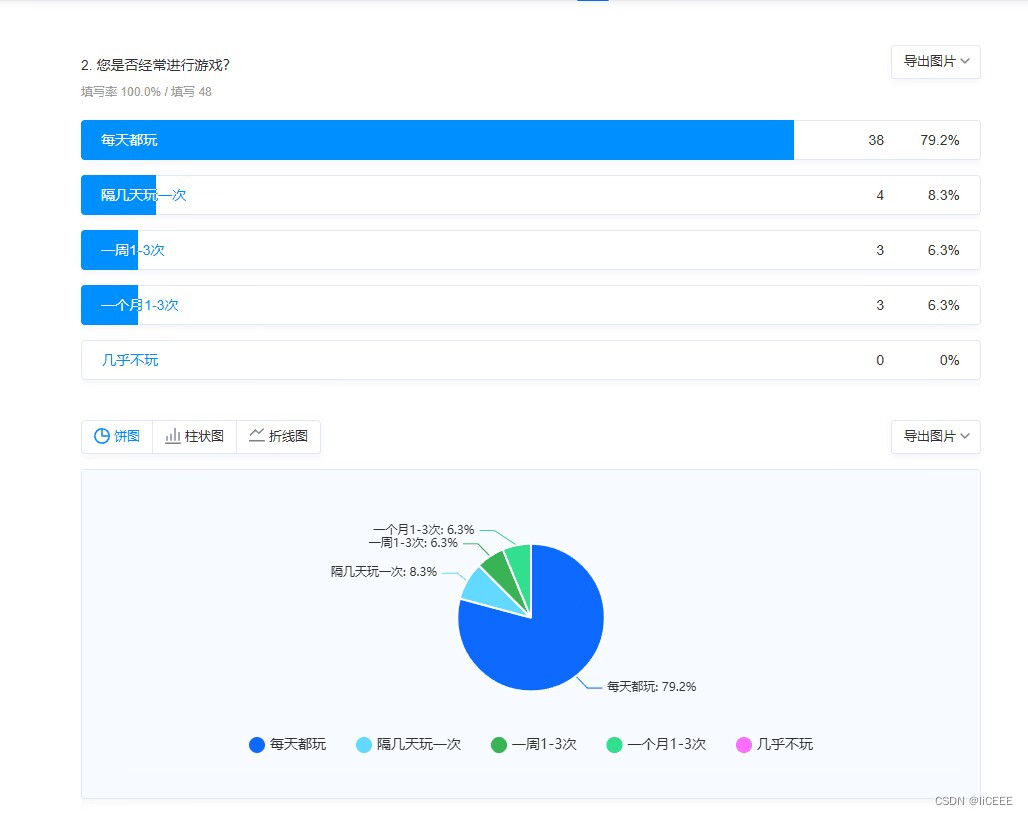Select the bar chart icon beside 柱状图
The width and height of the screenshot is (1028, 815).
(x=171, y=437)
